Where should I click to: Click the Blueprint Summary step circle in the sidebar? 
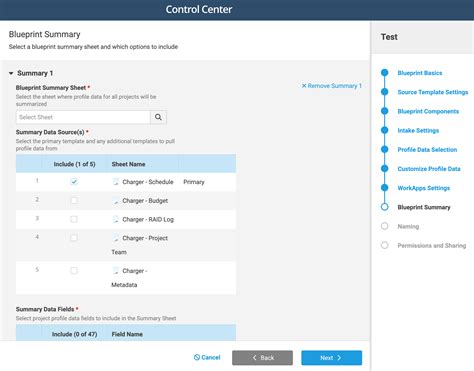385,207
